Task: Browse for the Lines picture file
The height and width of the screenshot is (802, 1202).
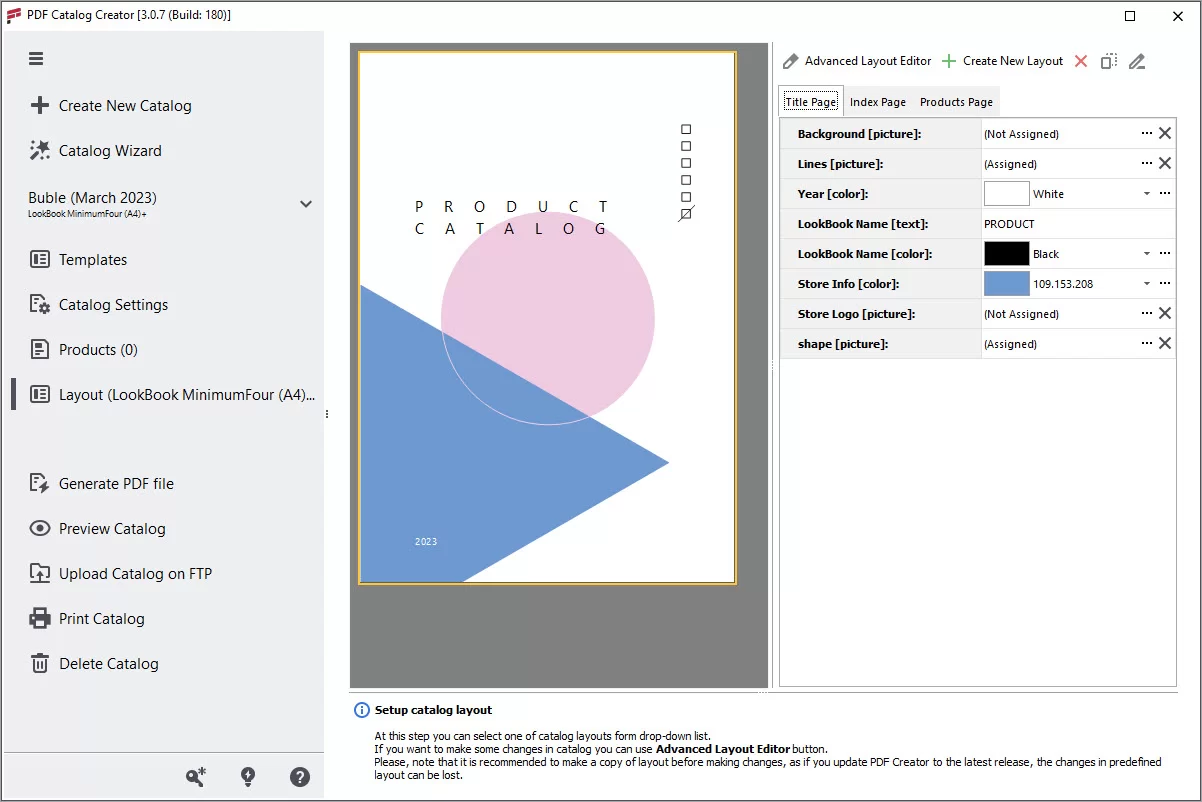Action: (x=1147, y=164)
